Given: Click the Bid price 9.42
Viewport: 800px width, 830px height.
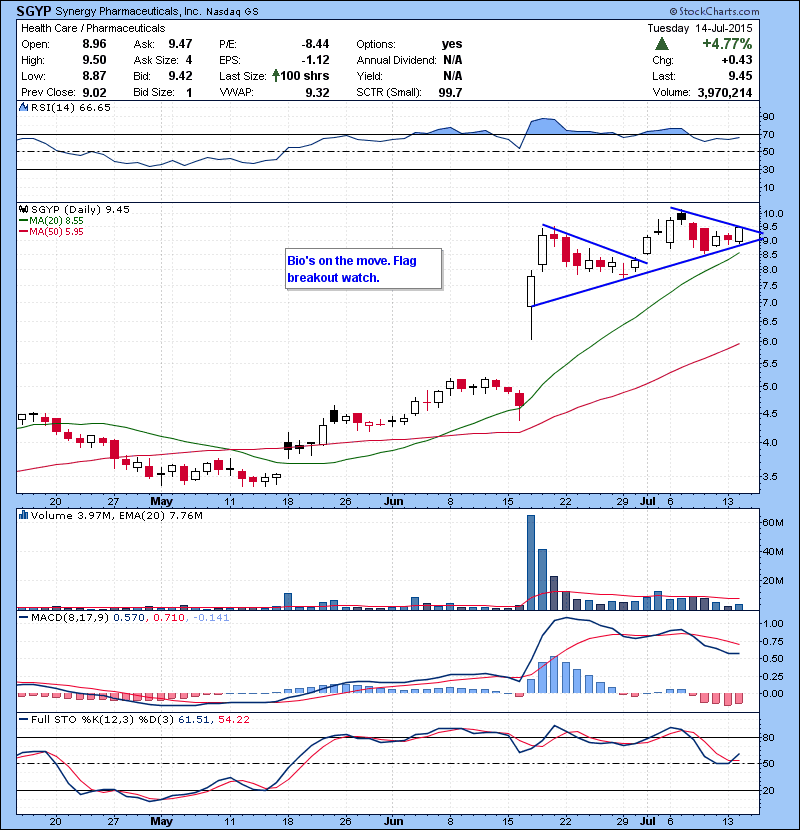Looking at the screenshot, I should tap(180, 76).
